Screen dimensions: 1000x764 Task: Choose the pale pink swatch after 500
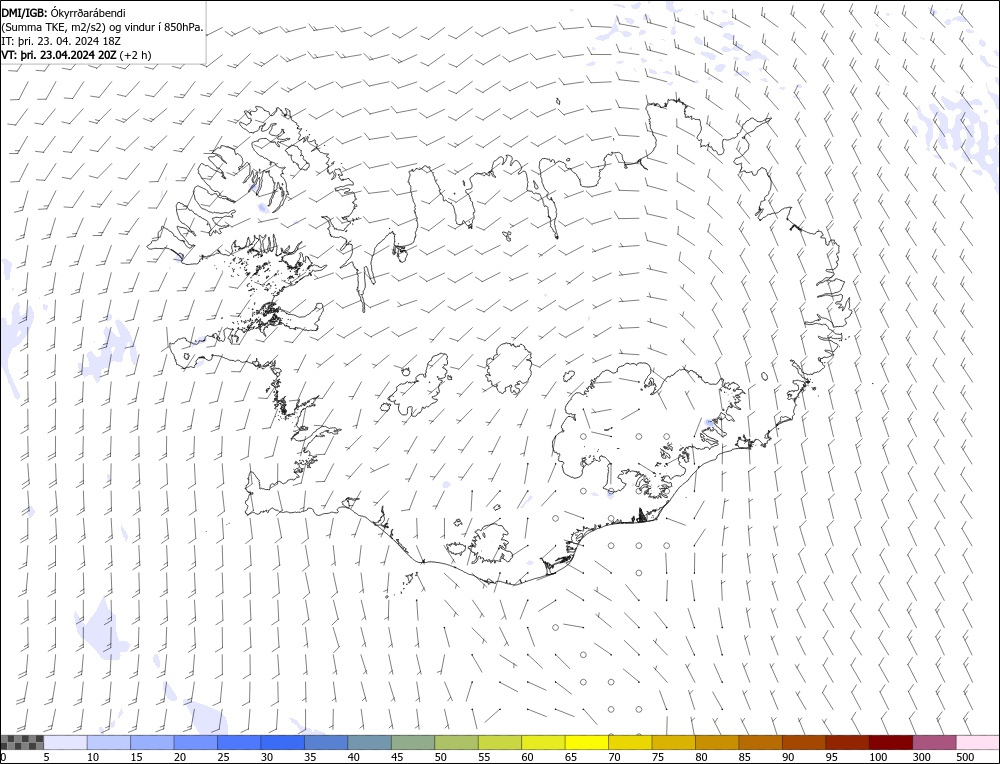(978, 742)
